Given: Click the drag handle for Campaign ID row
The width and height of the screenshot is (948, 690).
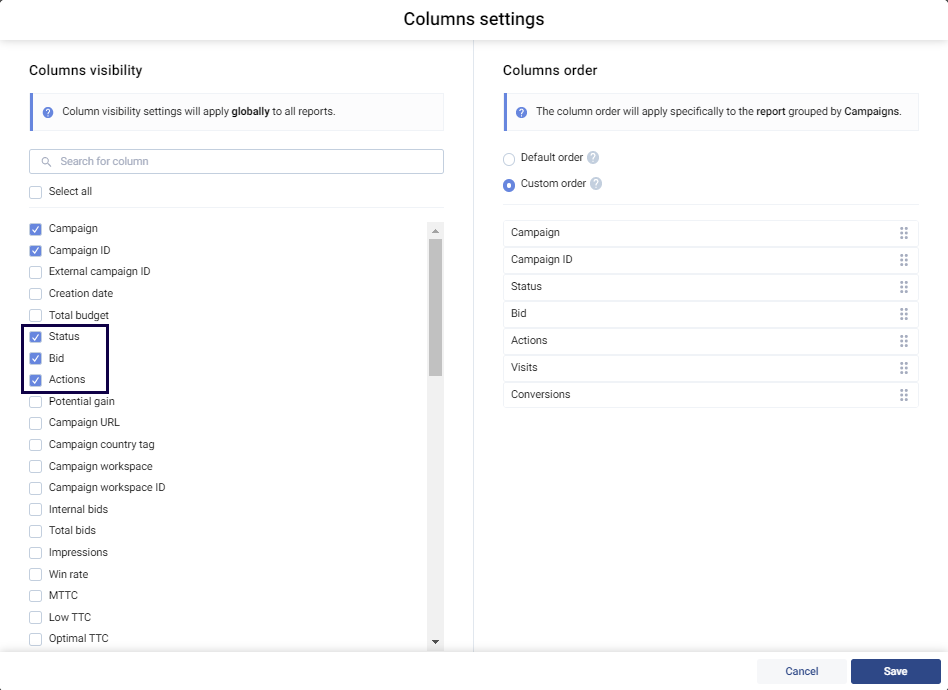Looking at the screenshot, I should tap(903, 260).
